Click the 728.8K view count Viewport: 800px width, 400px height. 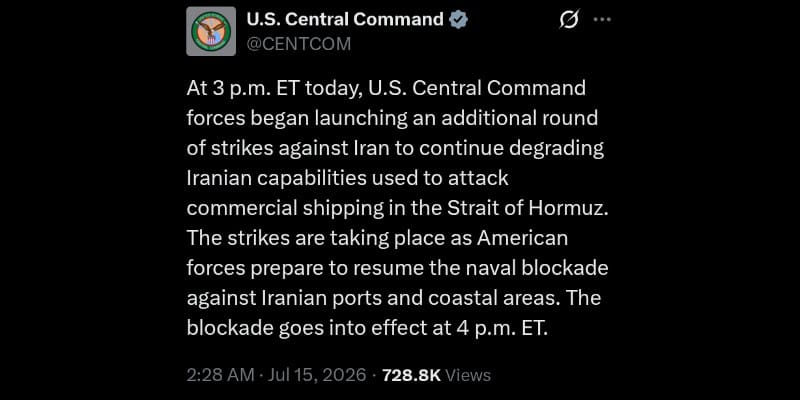pos(411,375)
